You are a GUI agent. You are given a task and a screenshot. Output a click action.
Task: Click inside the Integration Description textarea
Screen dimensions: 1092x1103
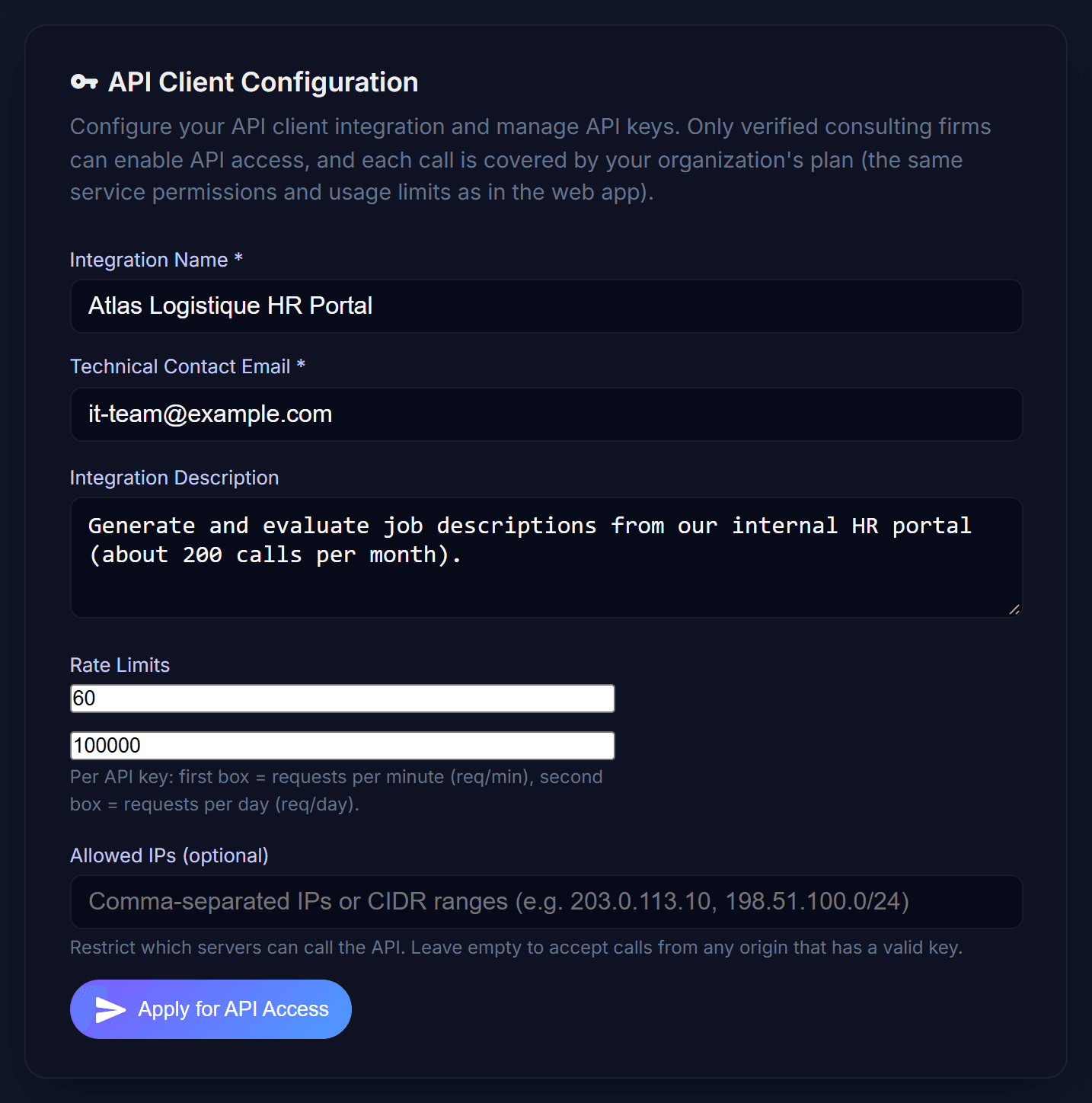point(546,558)
